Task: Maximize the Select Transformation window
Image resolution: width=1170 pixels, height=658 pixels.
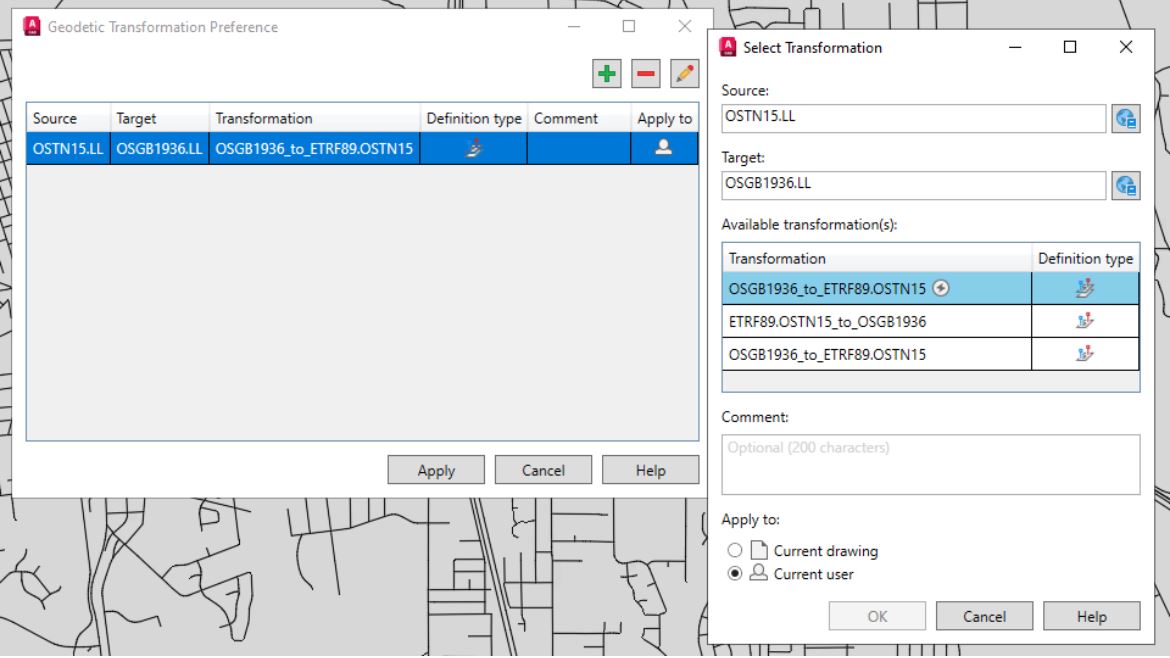Action: tap(1069, 47)
